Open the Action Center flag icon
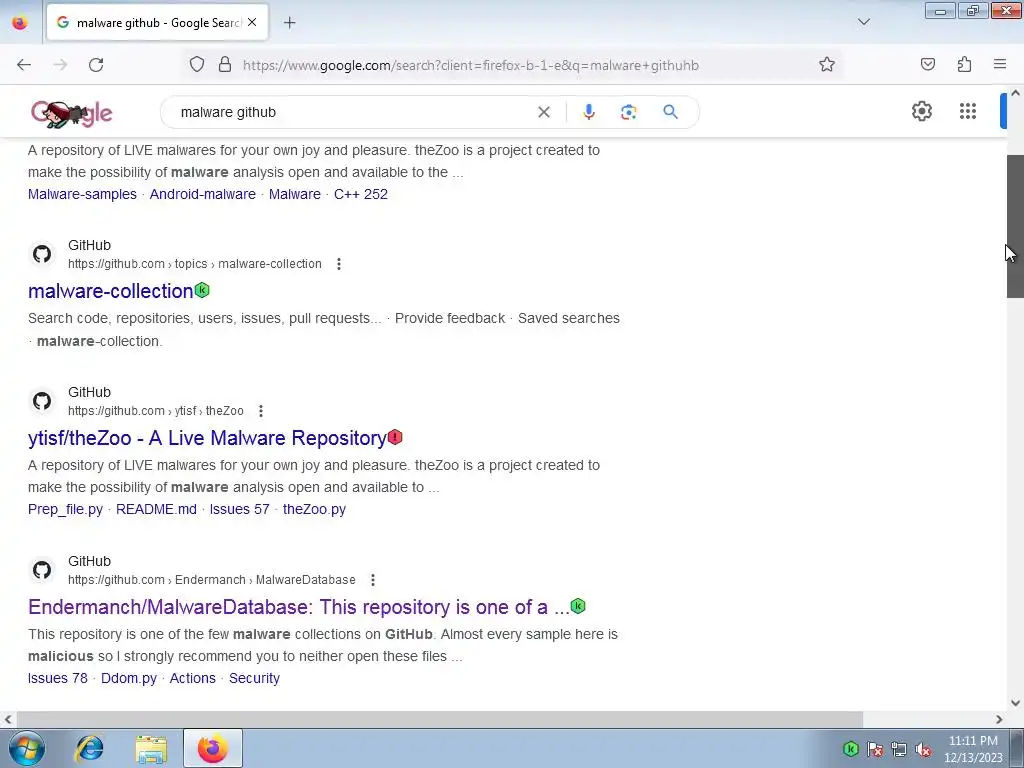 [x=875, y=749]
